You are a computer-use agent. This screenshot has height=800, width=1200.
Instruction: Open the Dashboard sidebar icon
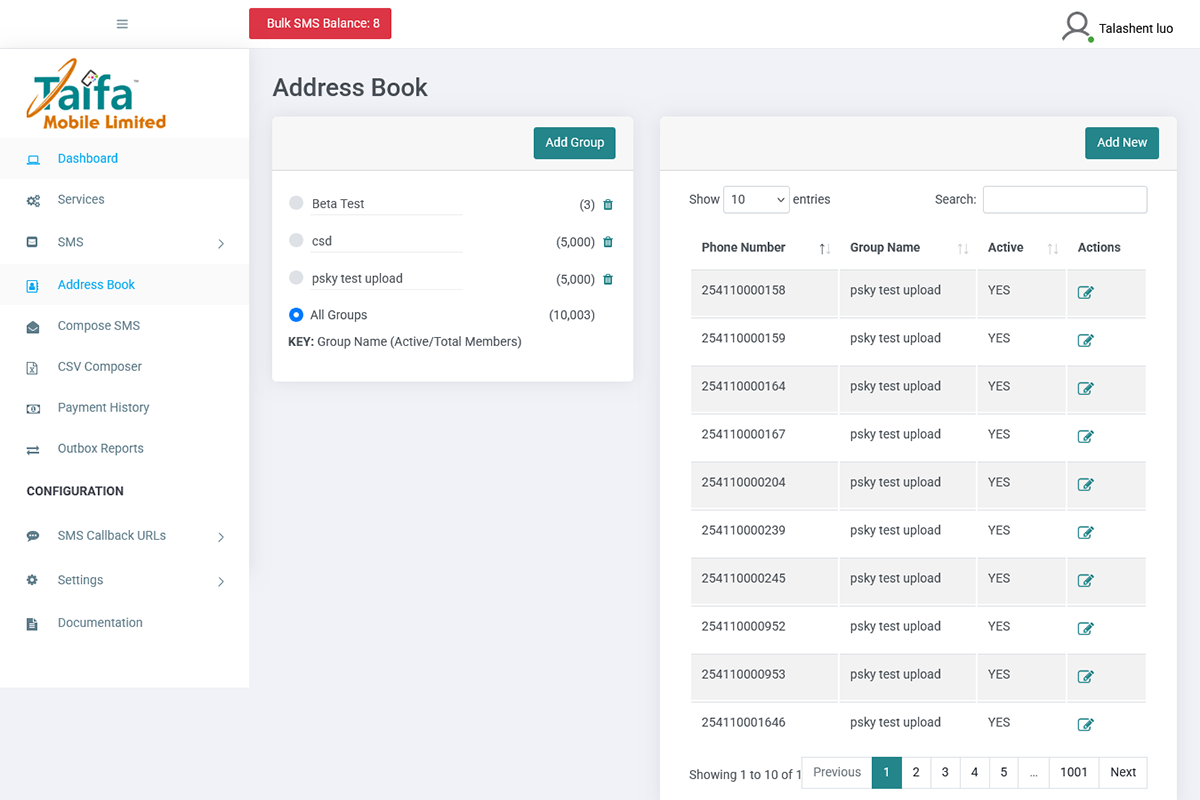coord(32,158)
